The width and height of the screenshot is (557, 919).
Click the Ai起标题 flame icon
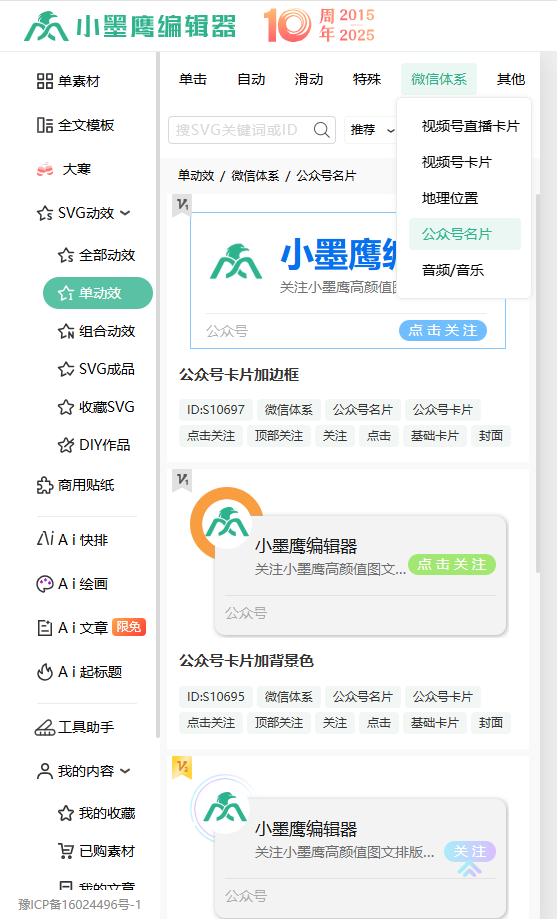pyautogui.click(x=45, y=672)
